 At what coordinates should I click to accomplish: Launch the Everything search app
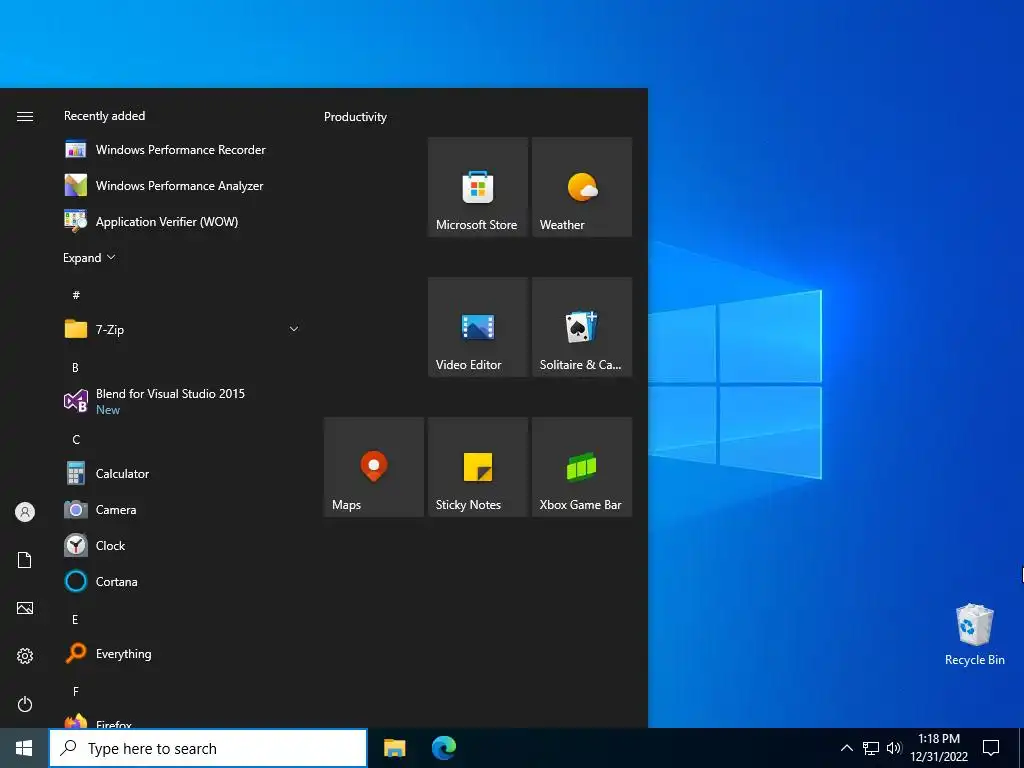tap(183, 654)
